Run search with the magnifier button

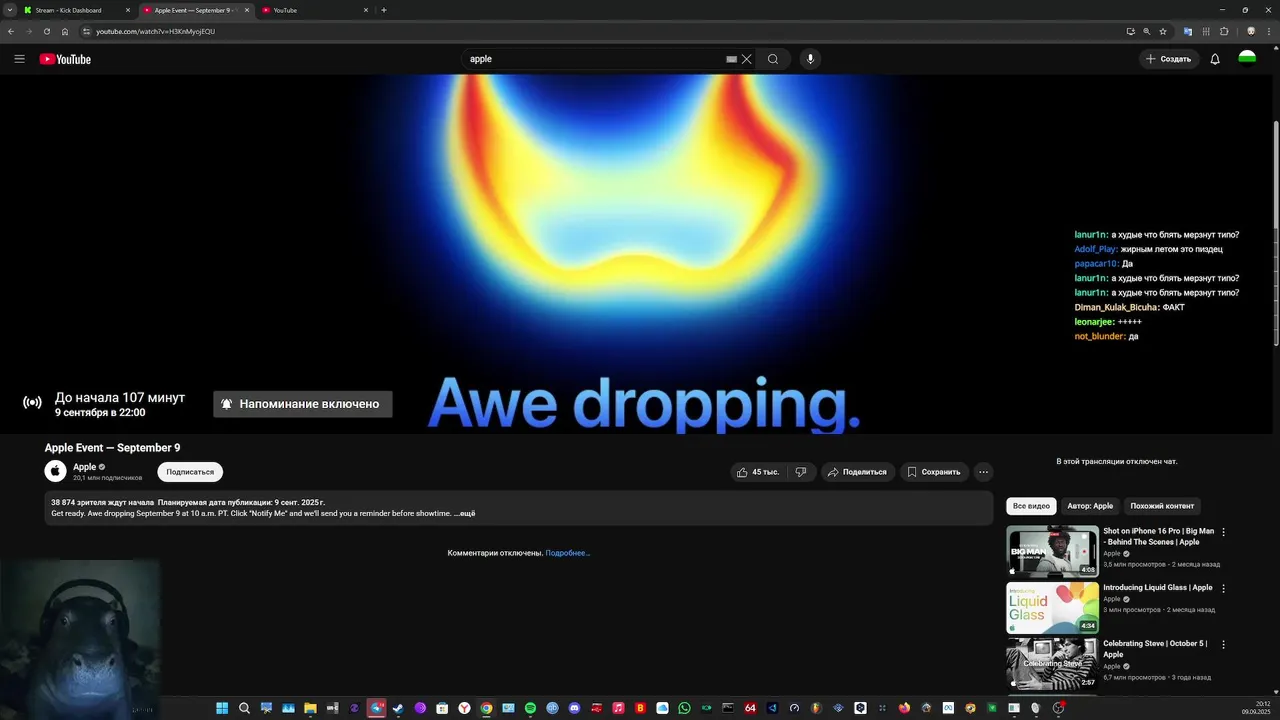tap(773, 59)
